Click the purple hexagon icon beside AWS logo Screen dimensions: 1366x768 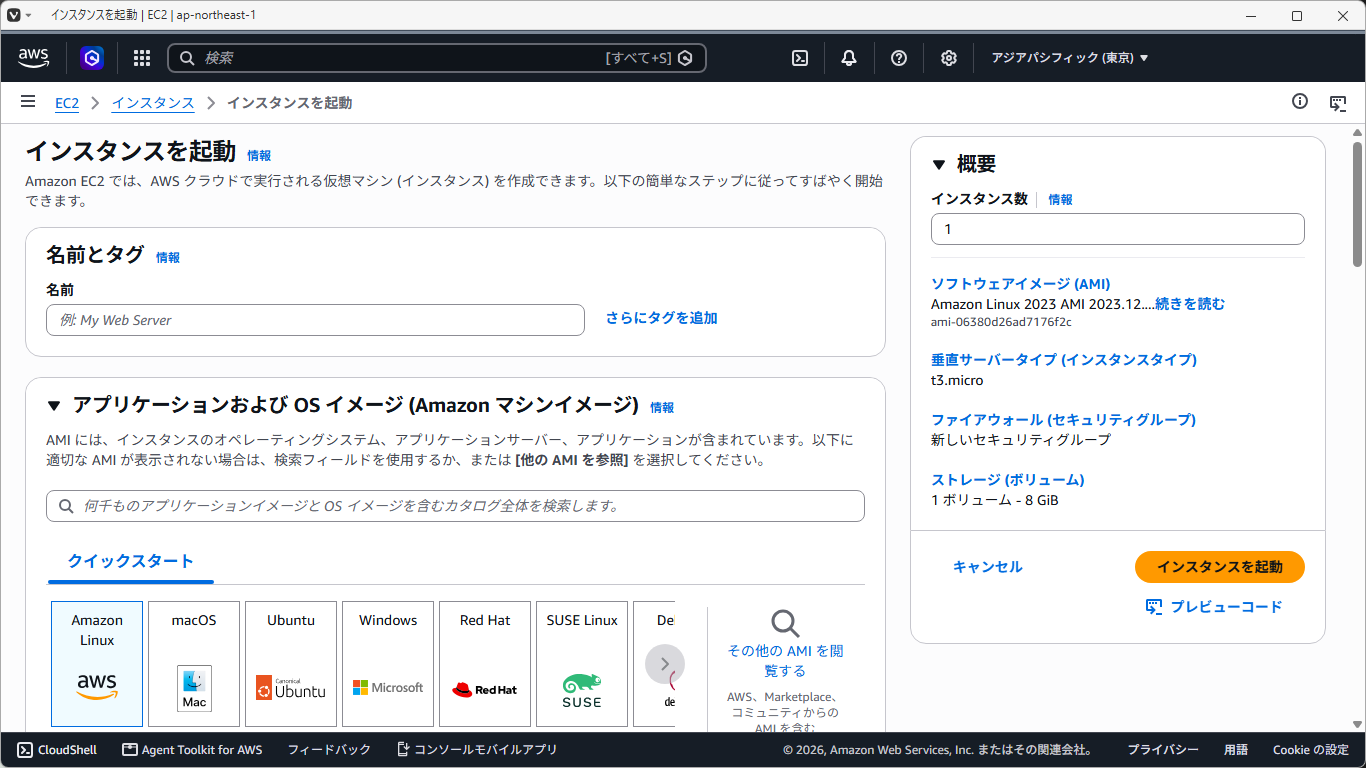point(93,58)
